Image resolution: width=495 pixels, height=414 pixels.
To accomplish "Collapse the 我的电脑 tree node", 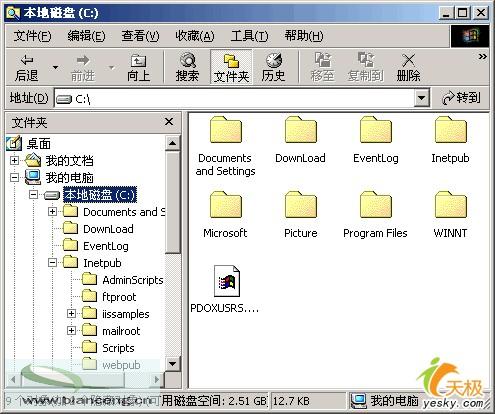I will pos(14,178).
